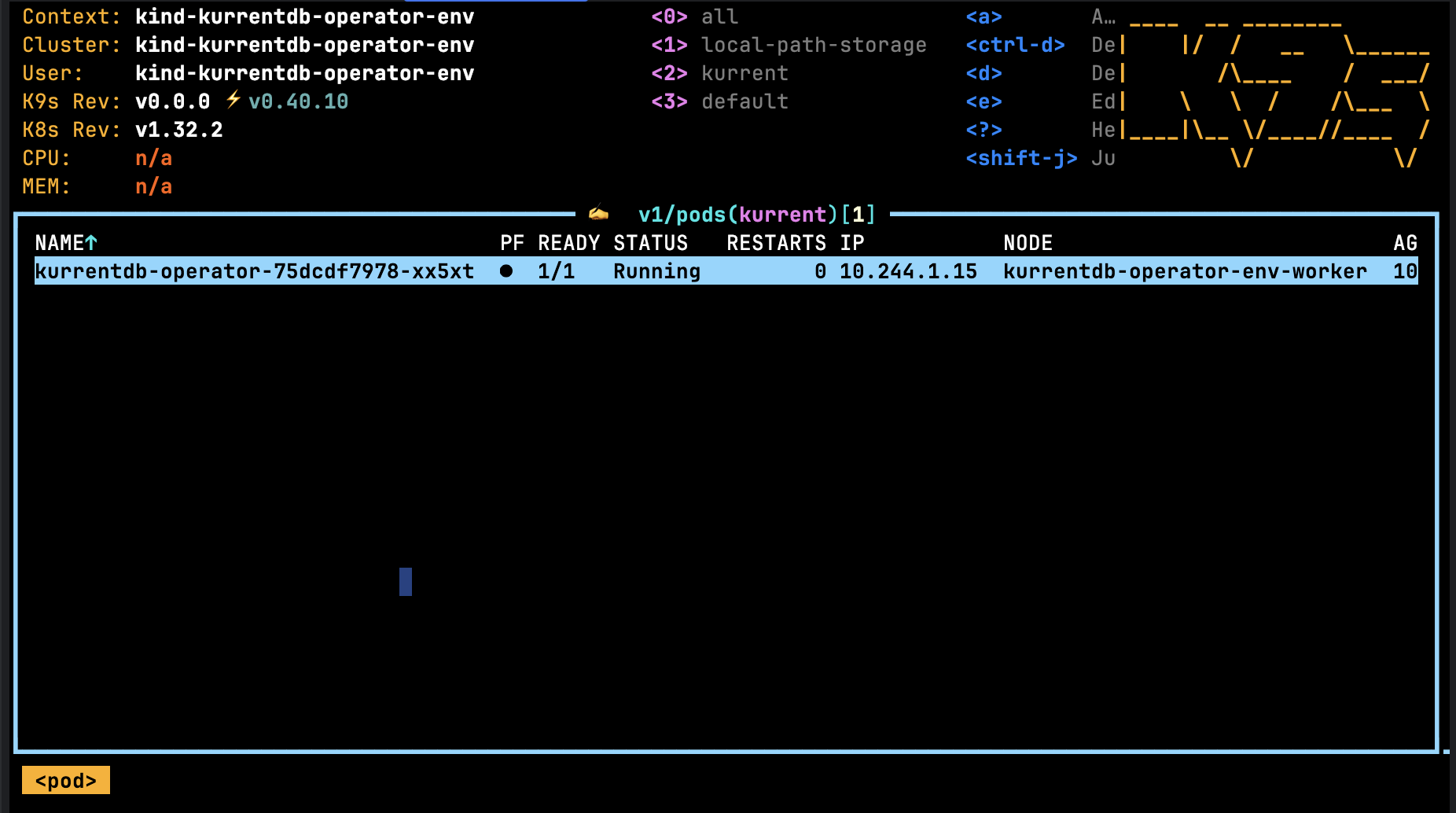Click the port-forward dot indicator
The image size is (1456, 813).
coord(506,271)
